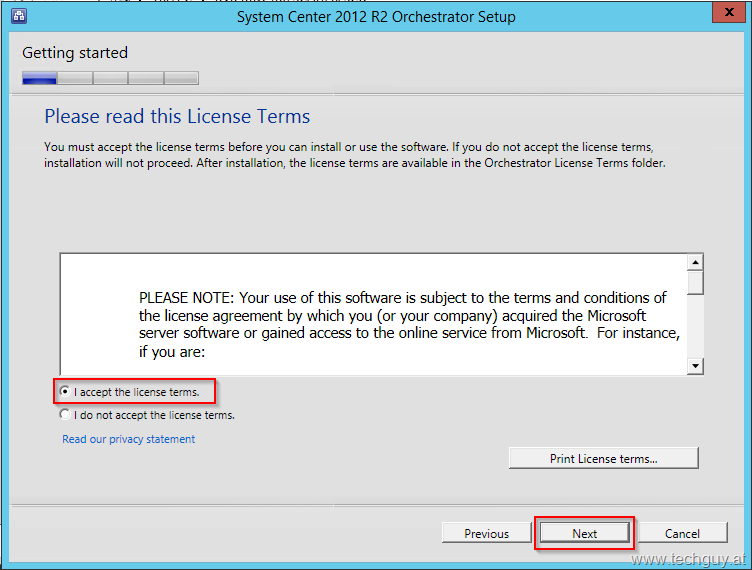Click the license text scrollbar thumb
The height and width of the screenshot is (570, 752).
click(695, 283)
